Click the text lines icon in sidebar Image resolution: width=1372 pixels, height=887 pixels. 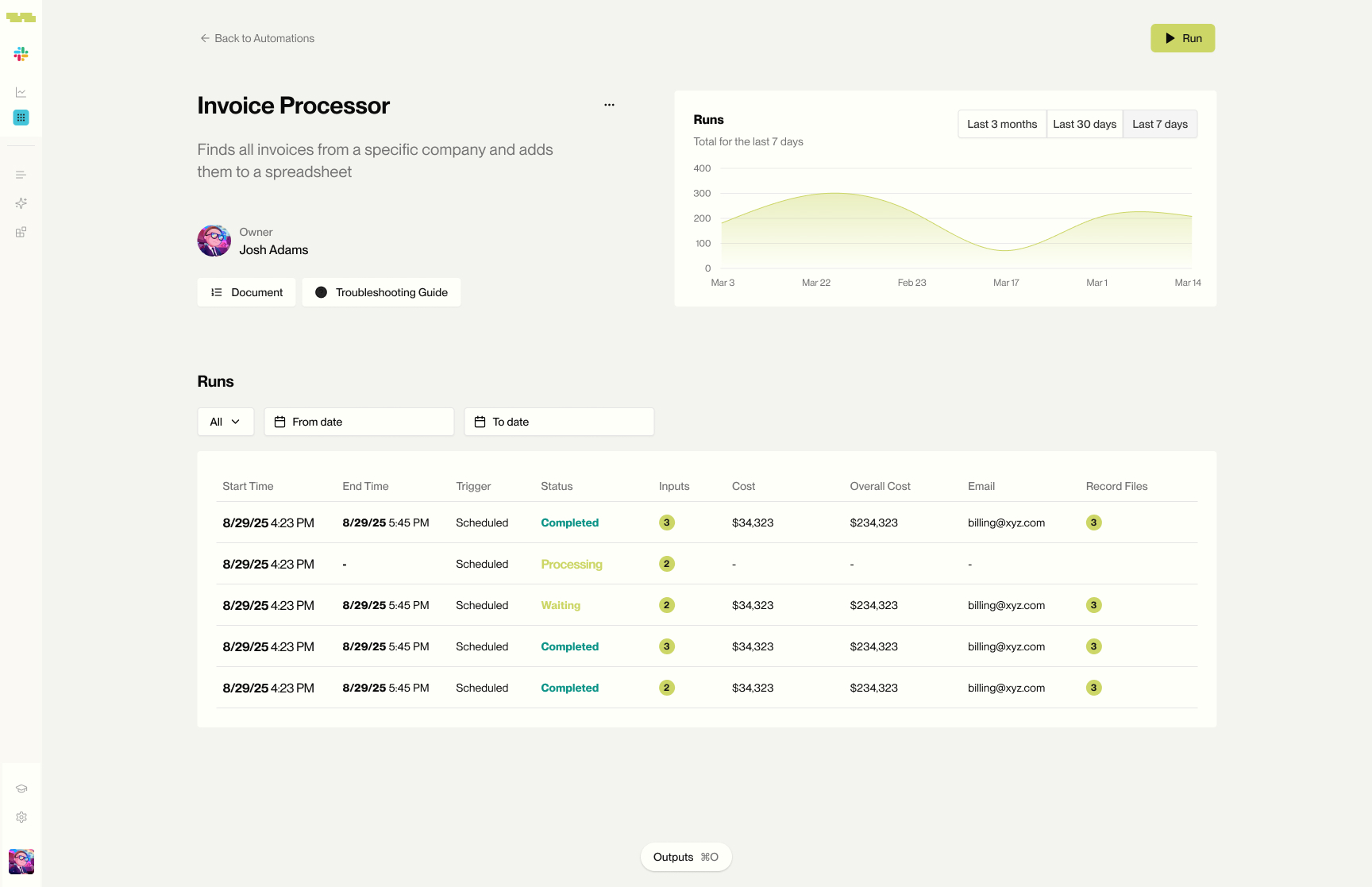pos(21,175)
